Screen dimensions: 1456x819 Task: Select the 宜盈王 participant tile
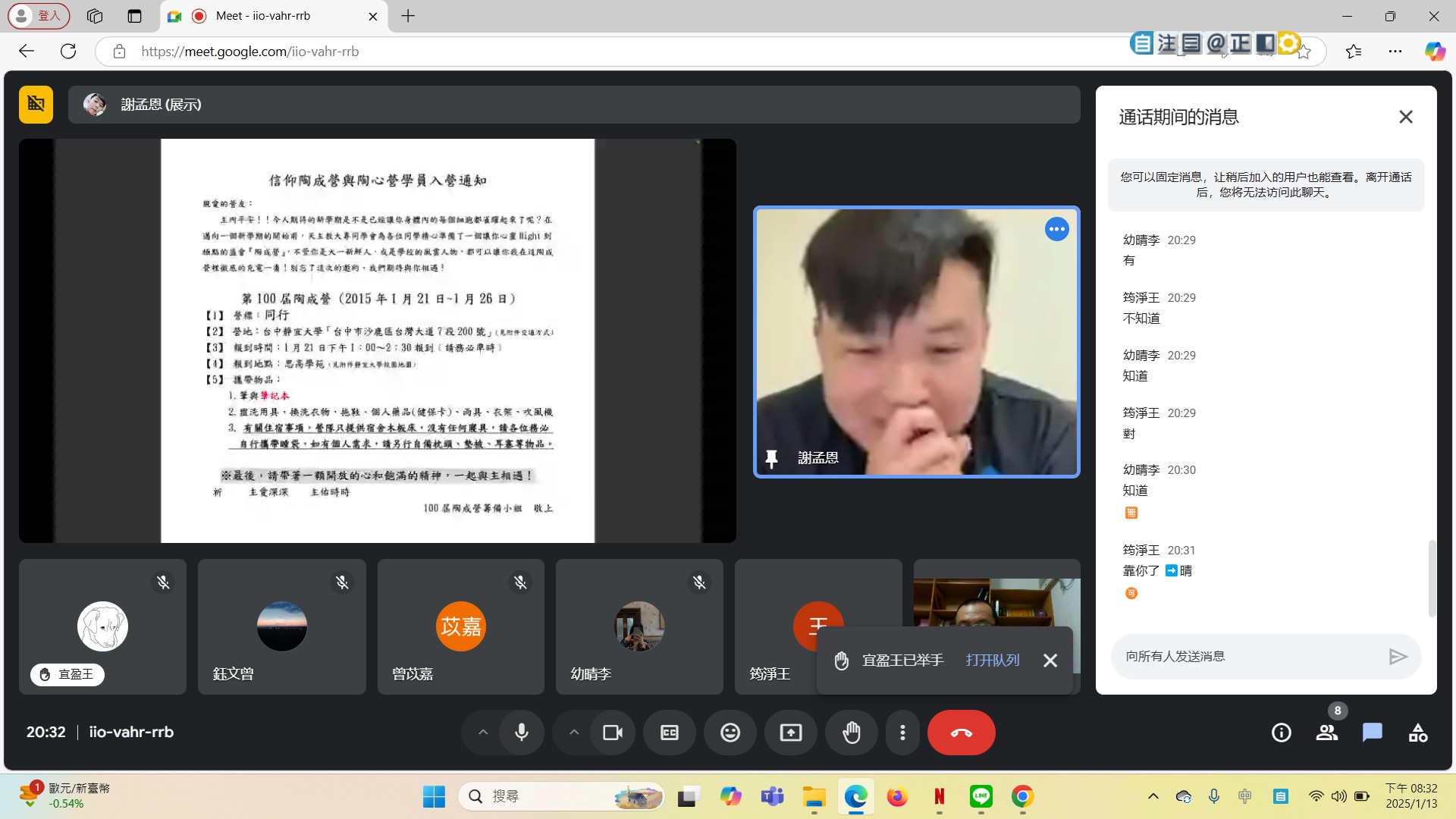(102, 626)
